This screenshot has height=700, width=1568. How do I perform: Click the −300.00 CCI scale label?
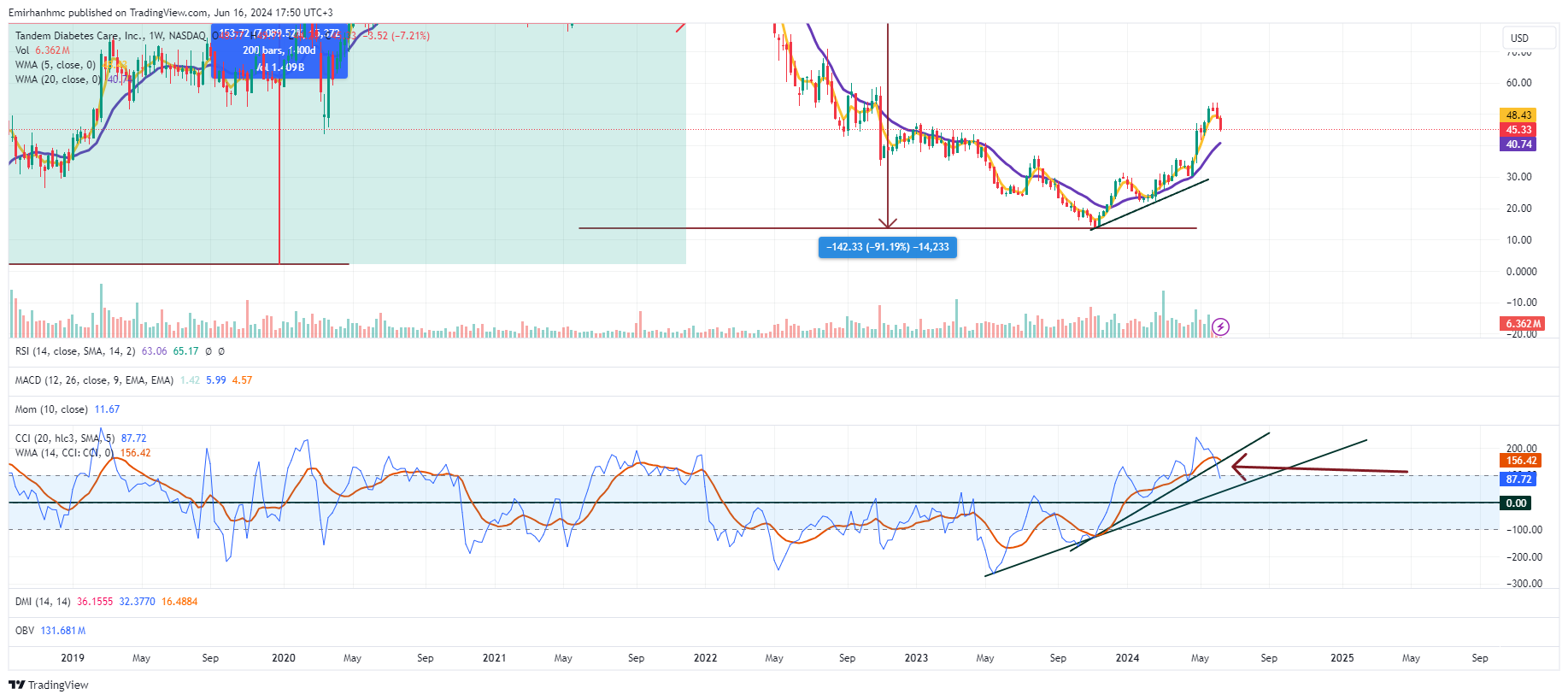(1524, 584)
